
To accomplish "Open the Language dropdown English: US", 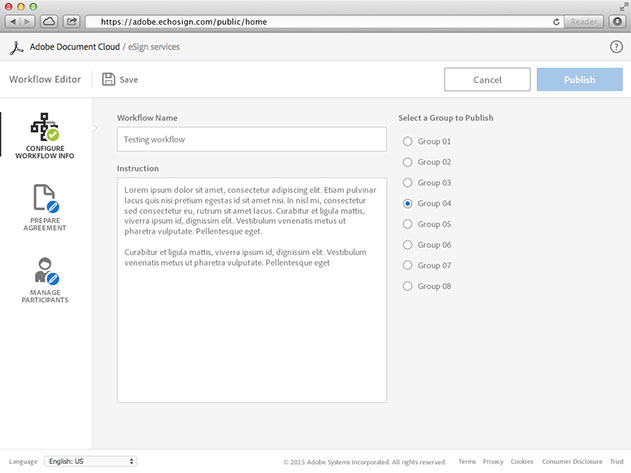I will (90, 461).
